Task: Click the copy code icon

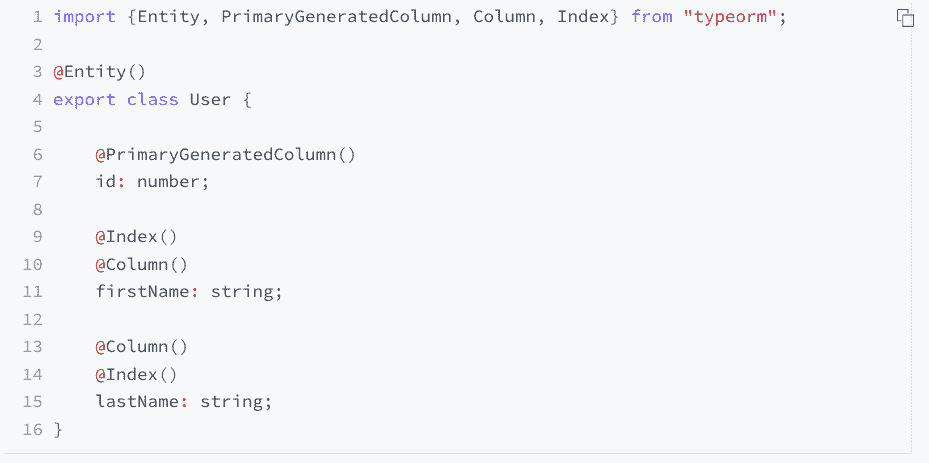Action: [x=905, y=18]
